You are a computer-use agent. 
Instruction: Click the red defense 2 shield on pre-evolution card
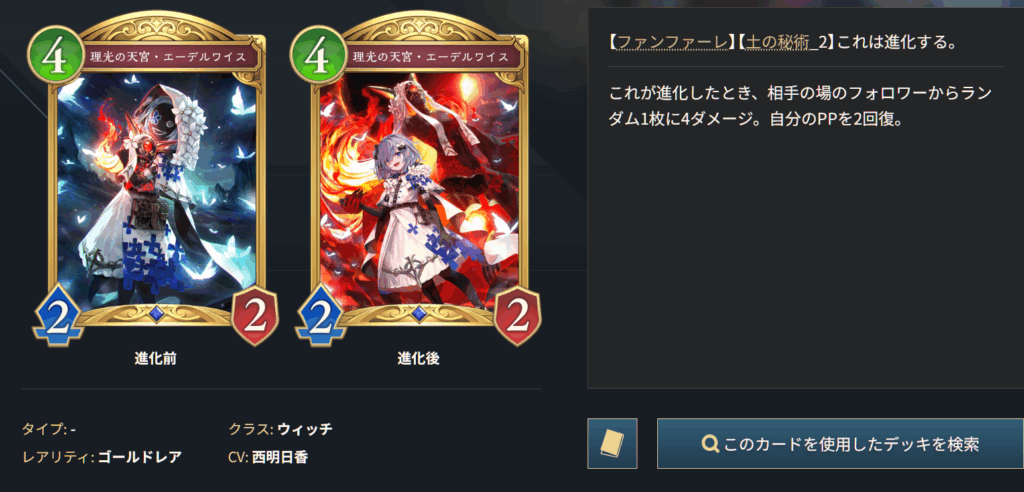[x=255, y=316]
